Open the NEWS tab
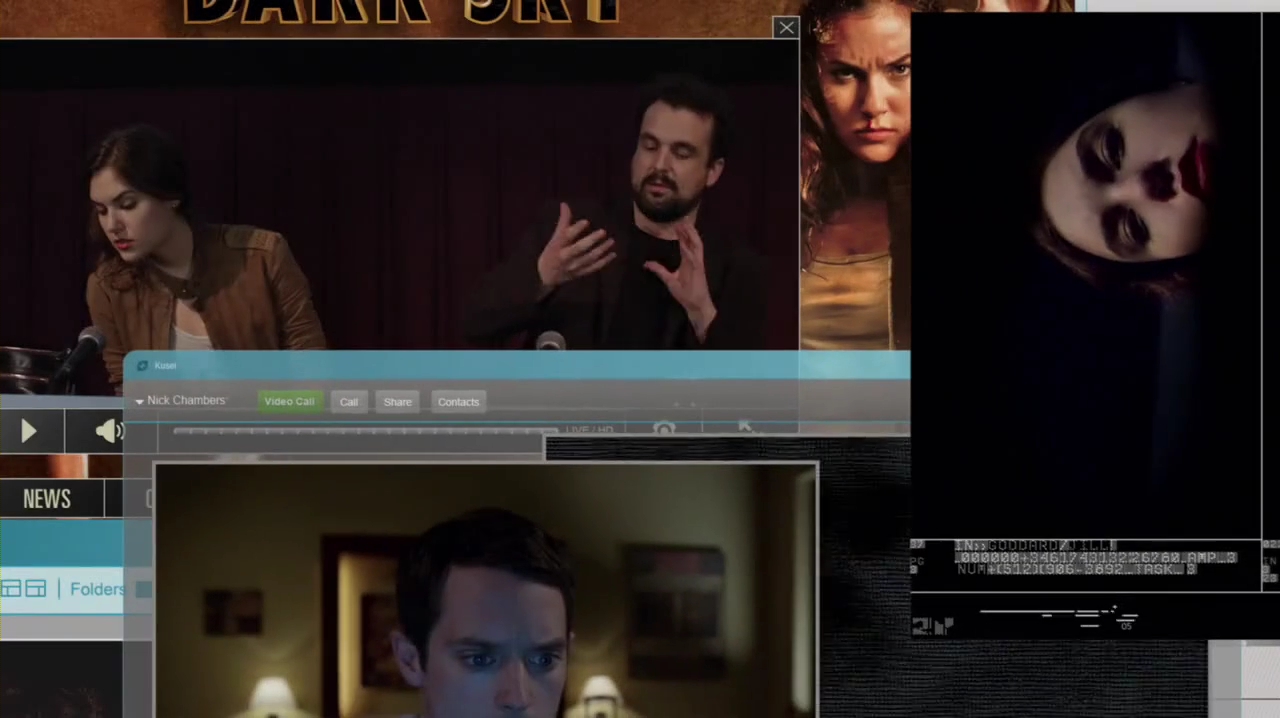The image size is (1280, 718). (47, 499)
